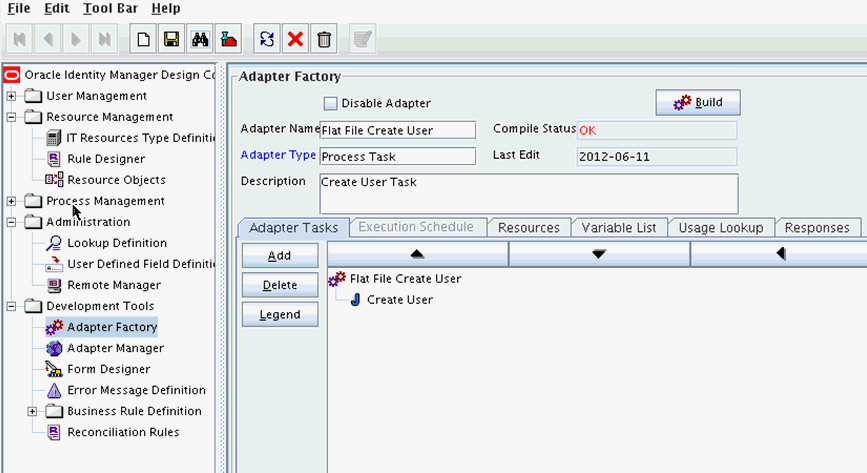The image size is (867, 473).
Task: Click the left arrow button above task tree
Action: click(x=780, y=254)
